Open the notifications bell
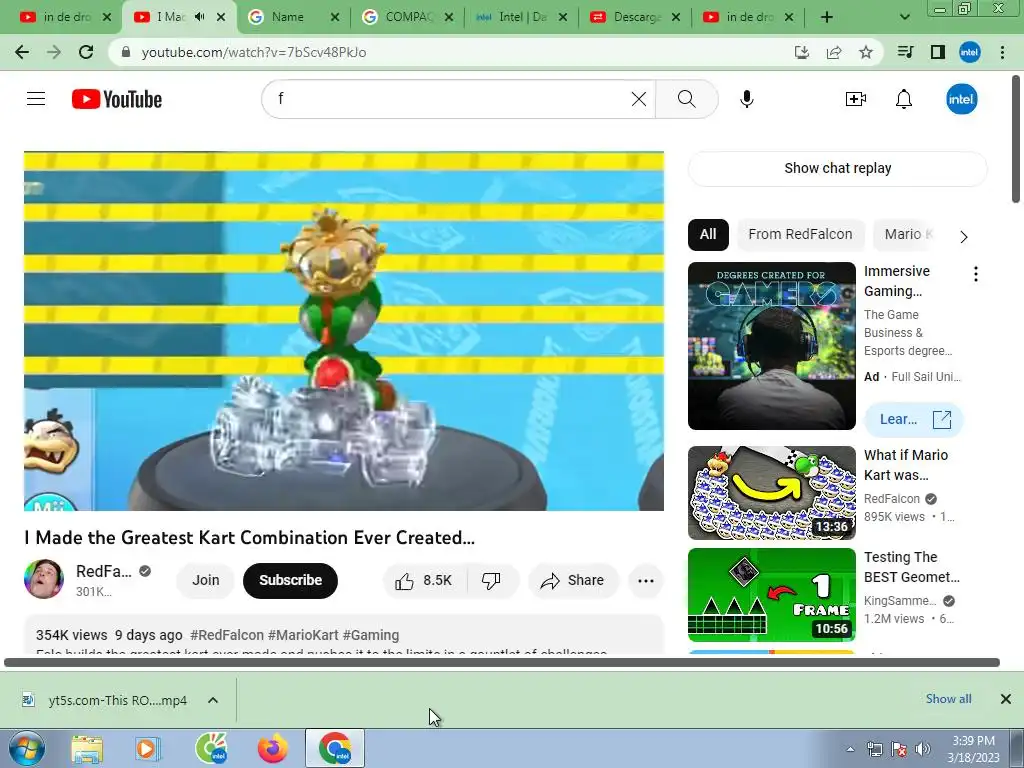1024x768 pixels. pyautogui.click(x=904, y=99)
